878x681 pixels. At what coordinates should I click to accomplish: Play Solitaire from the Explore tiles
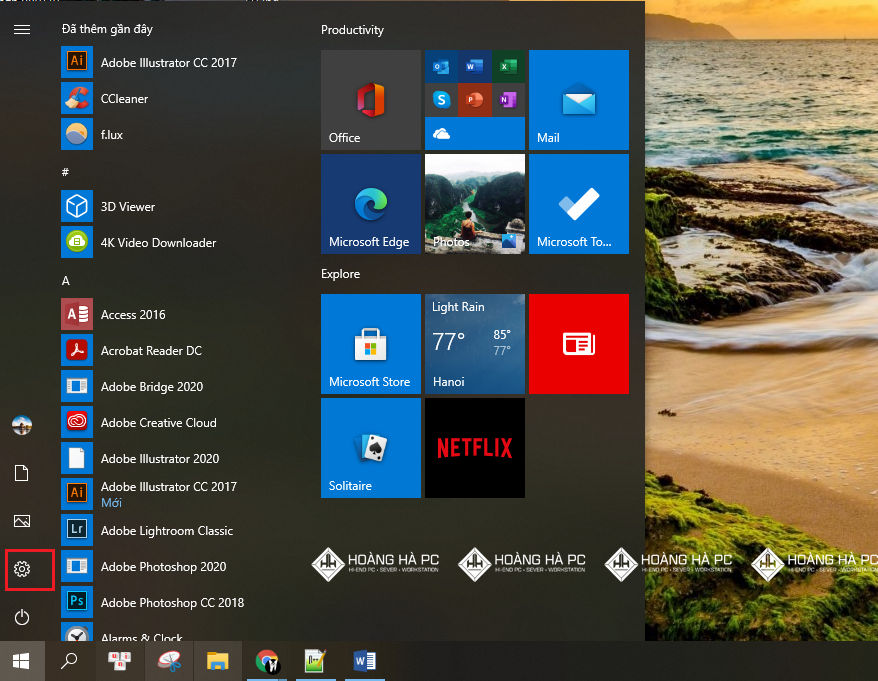coord(371,447)
